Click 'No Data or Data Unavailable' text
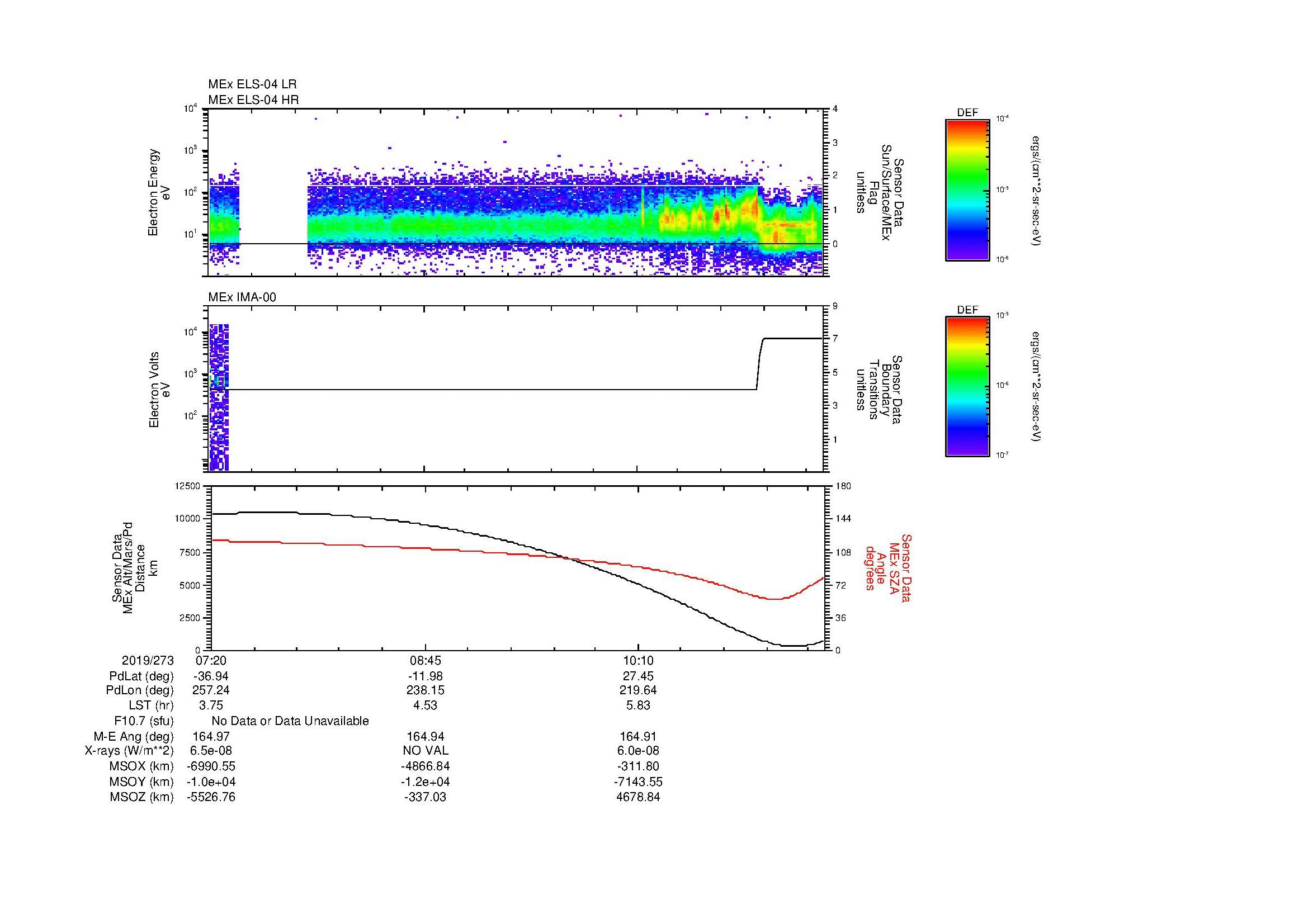This screenshot has width=1308, height=924. tap(290, 721)
